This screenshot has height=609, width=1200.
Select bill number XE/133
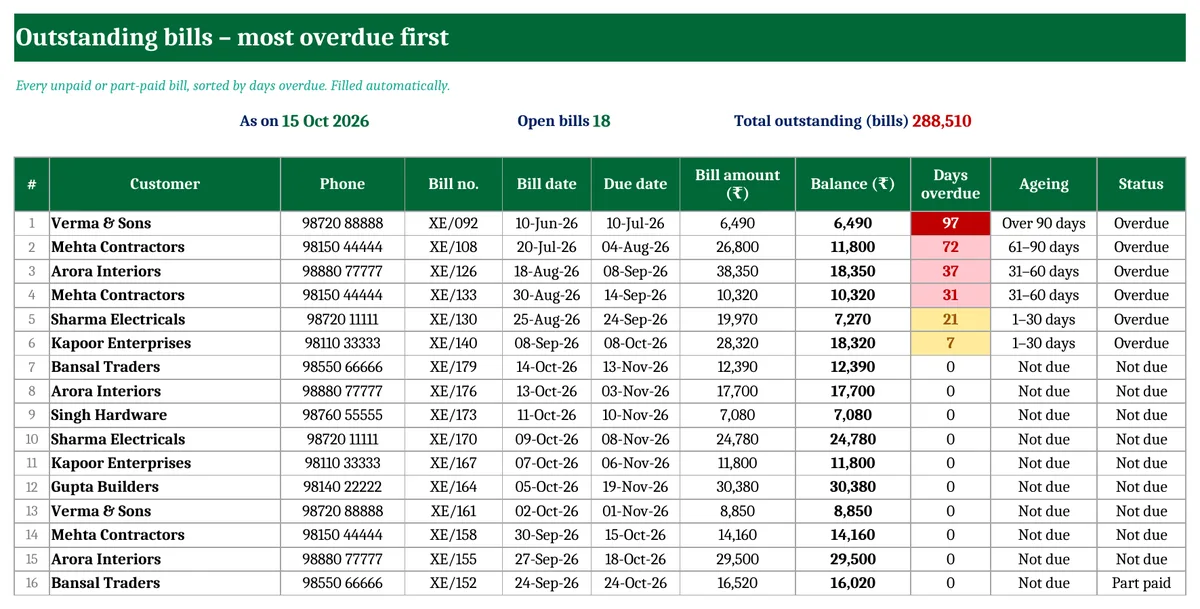[x=454, y=295]
